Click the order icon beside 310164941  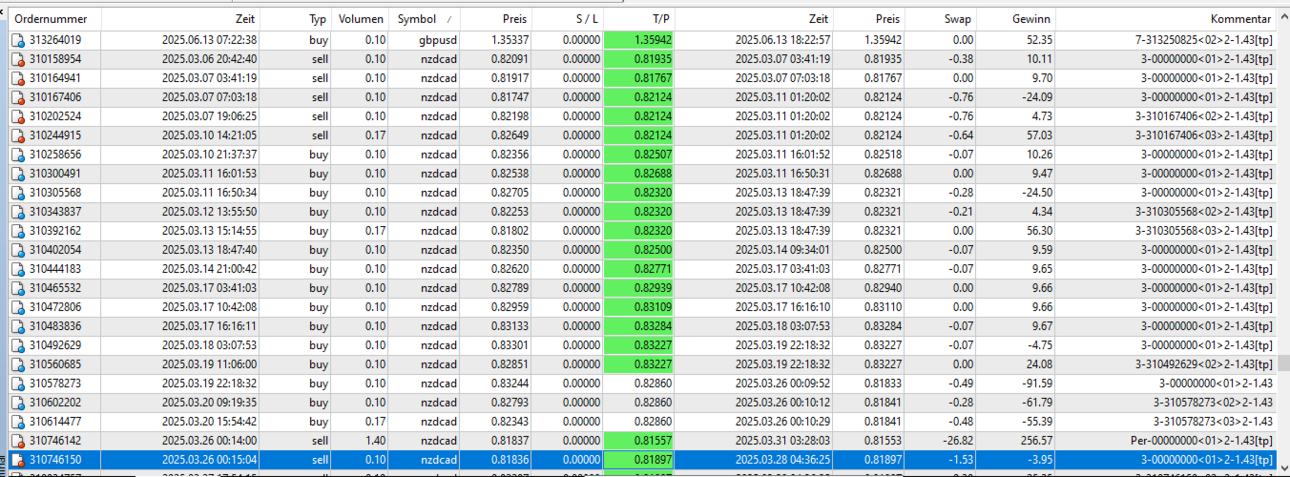[x=18, y=79]
